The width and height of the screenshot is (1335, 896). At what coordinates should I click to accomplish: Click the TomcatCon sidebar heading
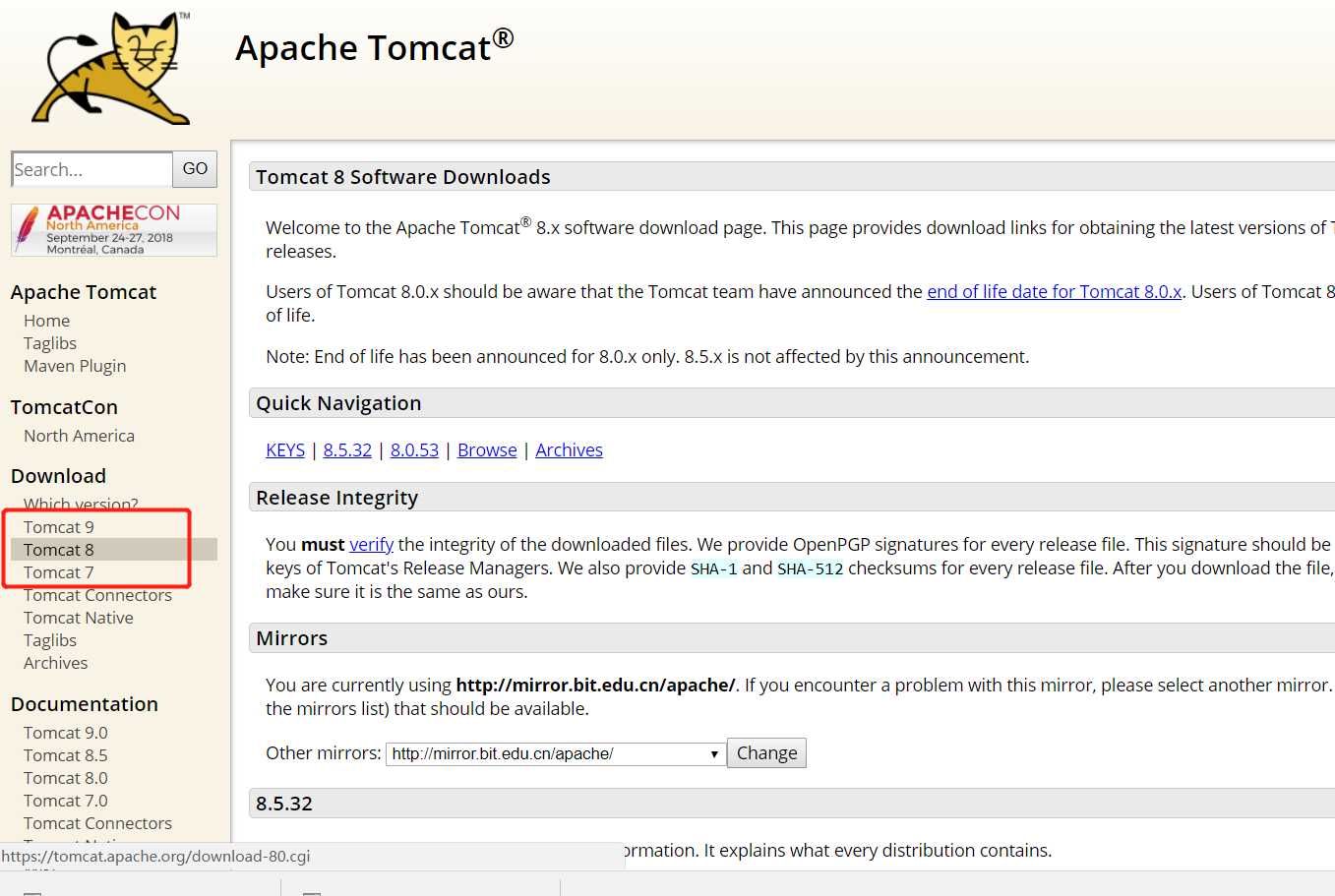[64, 407]
